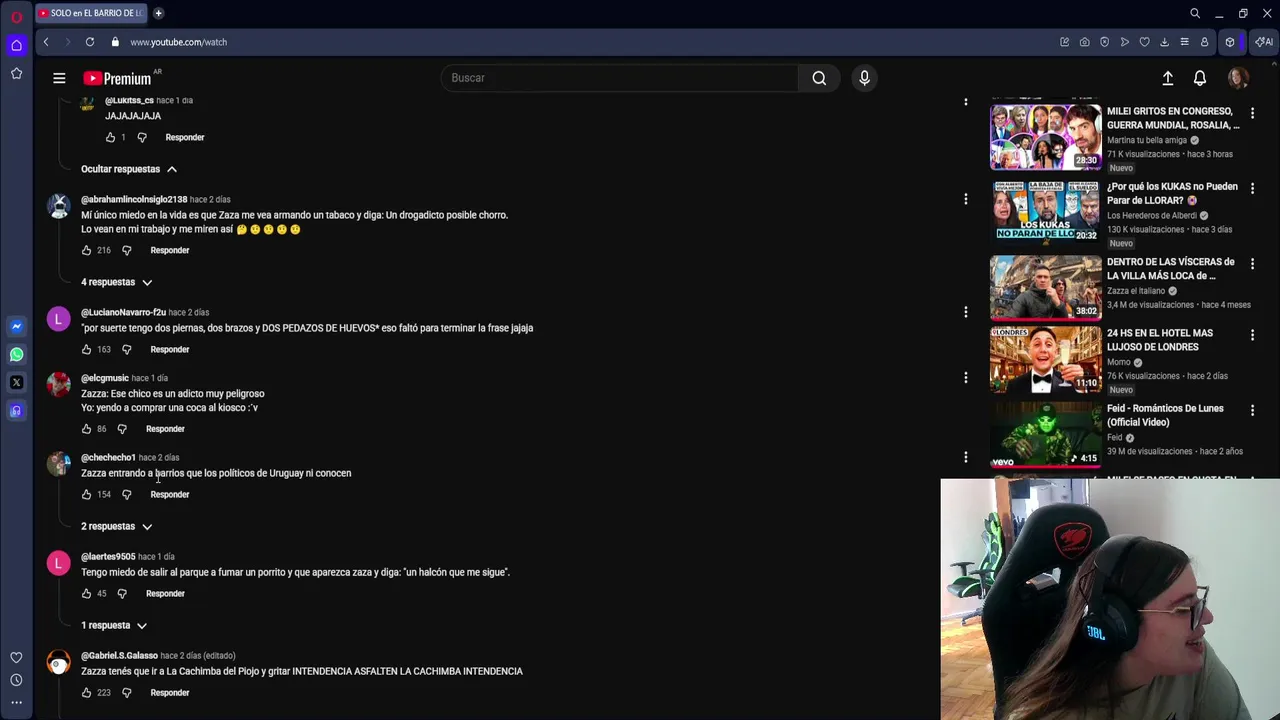This screenshot has height=720, width=1280.
Task: Open YouTube upload/create icon
Action: [x=1168, y=78]
